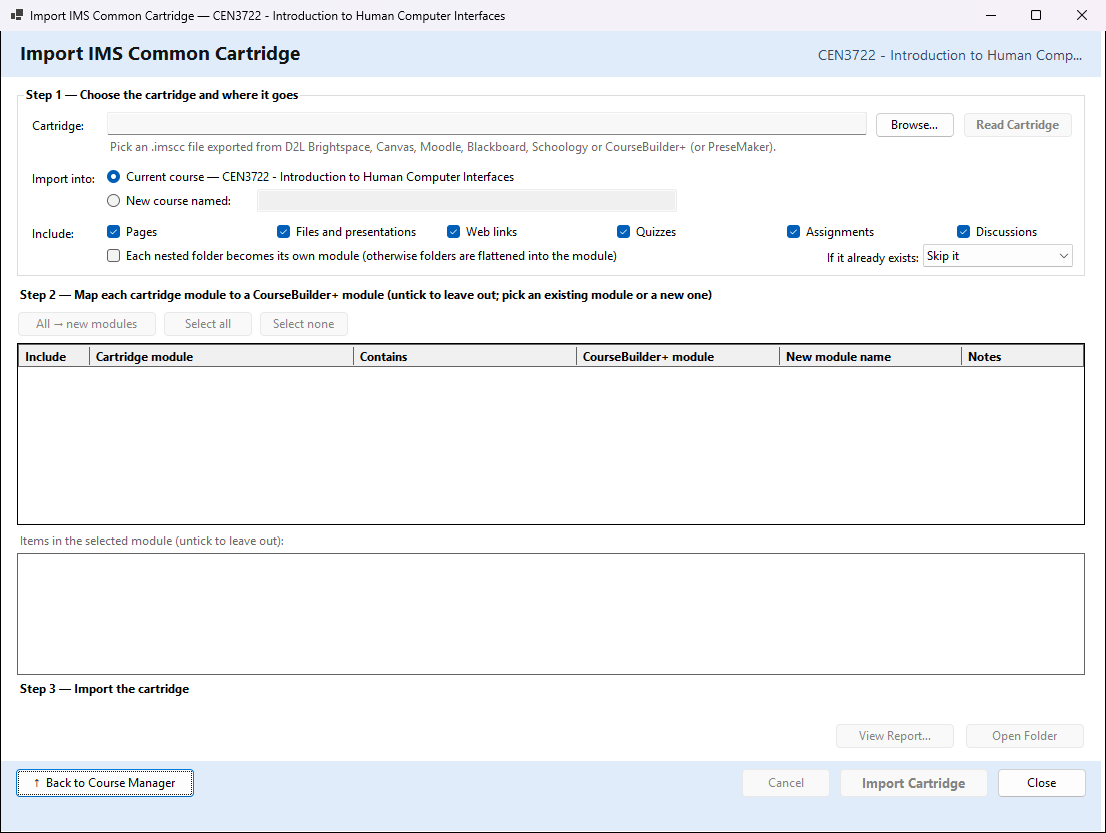
Task: Click the Cancel button
Action: [x=786, y=783]
